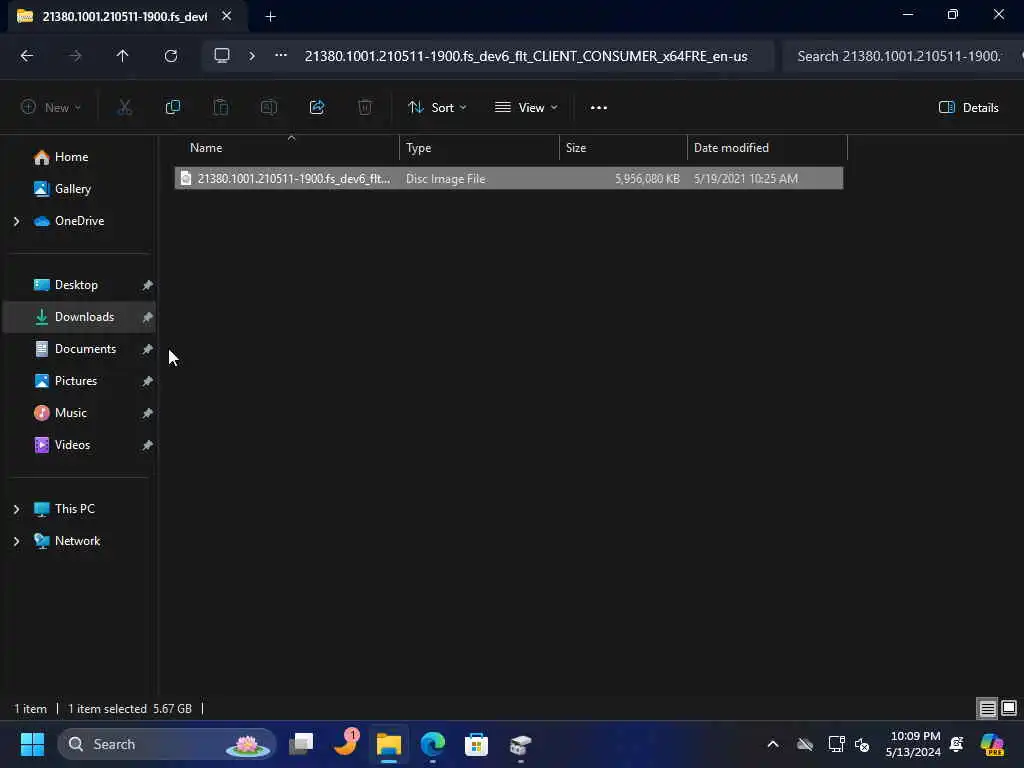Sort by Size column header
Image resolution: width=1024 pixels, height=768 pixels.
click(x=624, y=148)
